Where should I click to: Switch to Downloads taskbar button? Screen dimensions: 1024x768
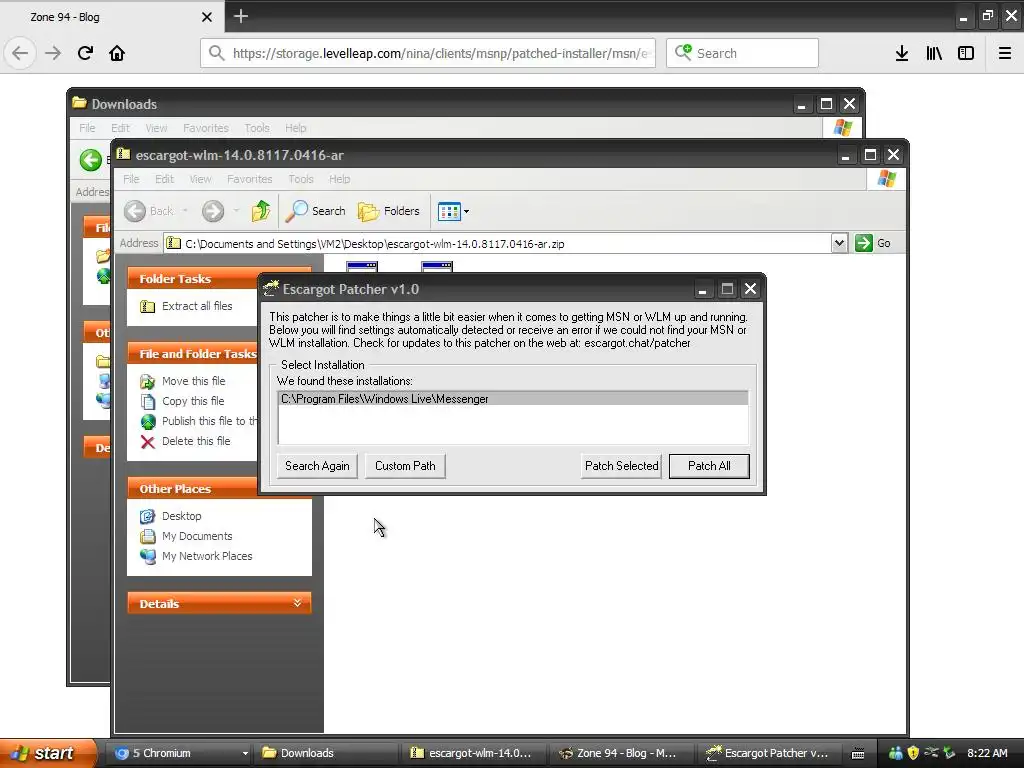(x=326, y=753)
